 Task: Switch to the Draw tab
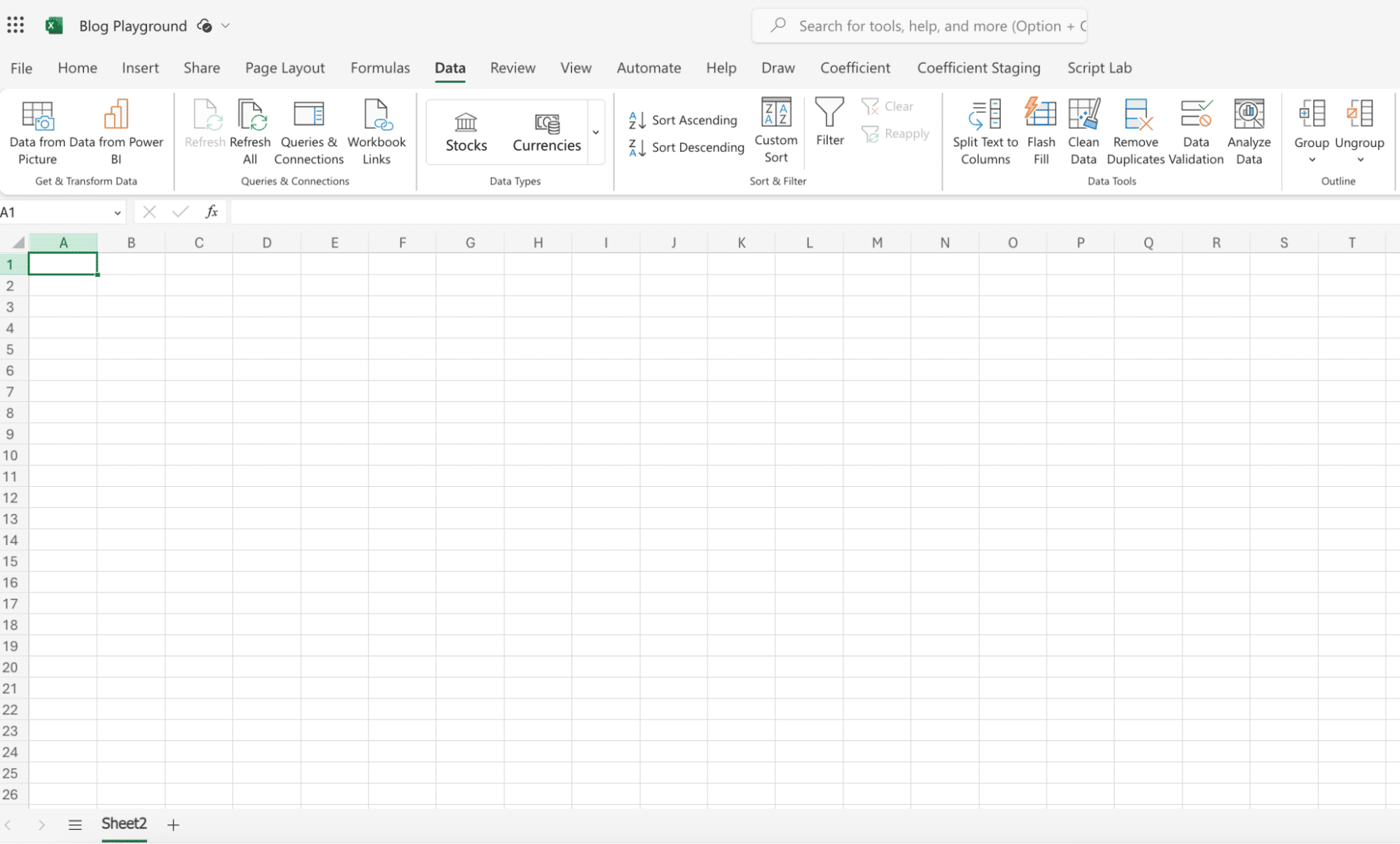[x=778, y=68]
